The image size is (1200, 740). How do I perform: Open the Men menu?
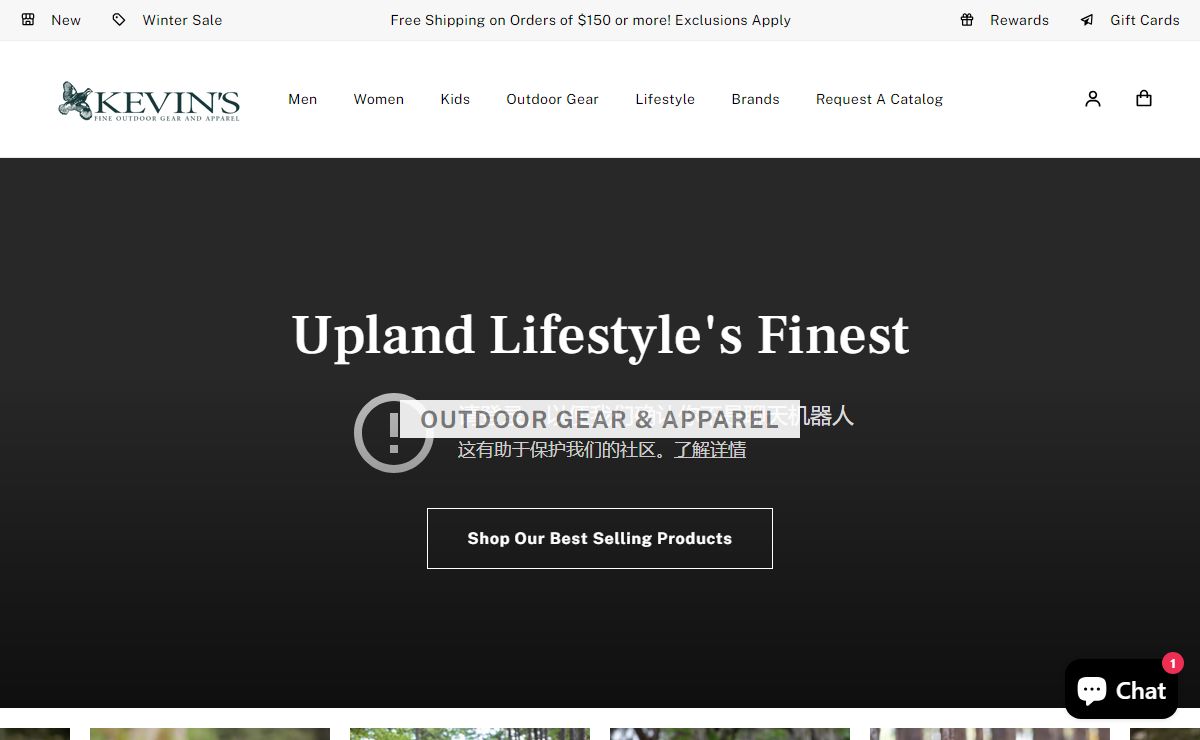(x=303, y=99)
